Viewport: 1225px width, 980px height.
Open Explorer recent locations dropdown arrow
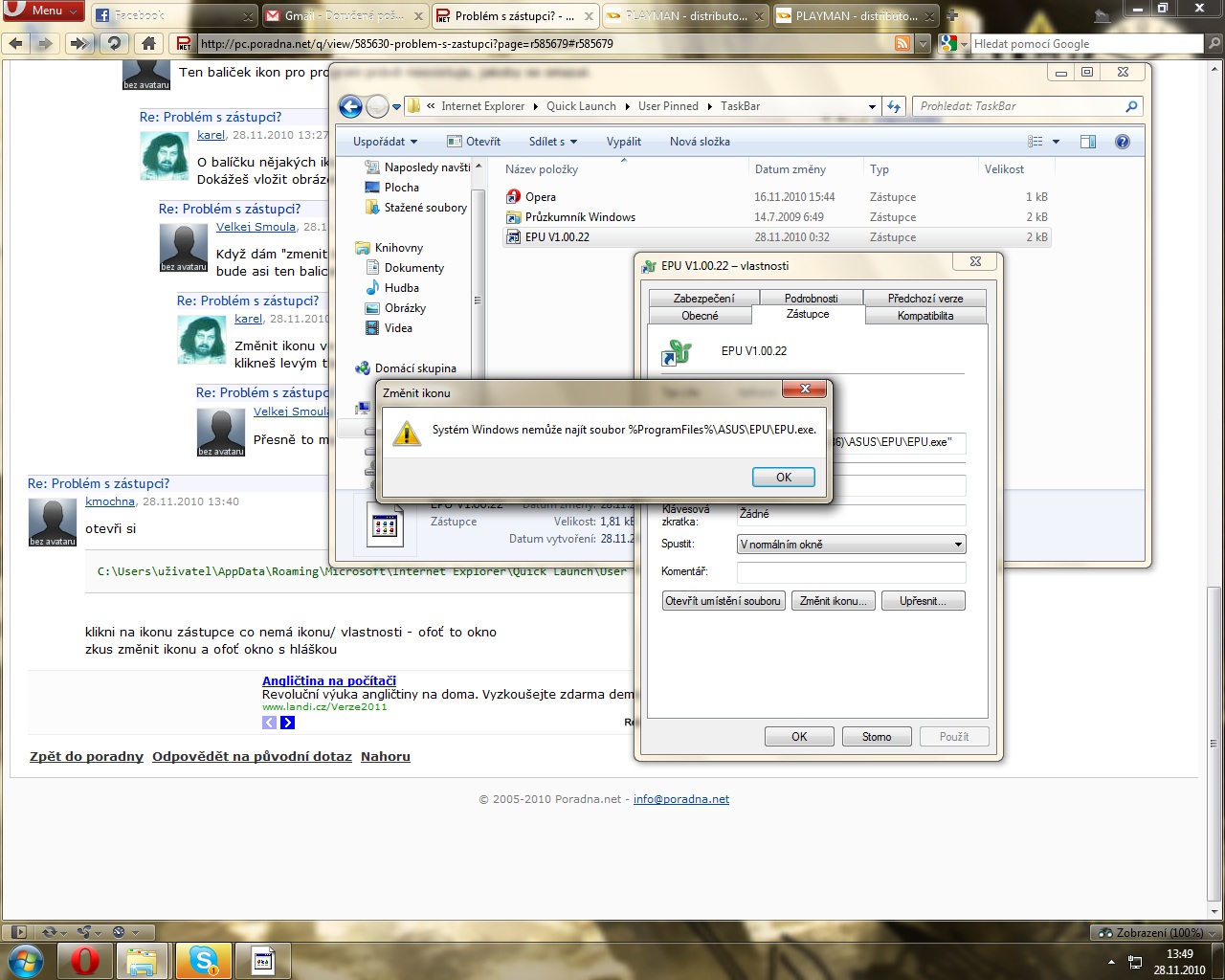click(396, 107)
